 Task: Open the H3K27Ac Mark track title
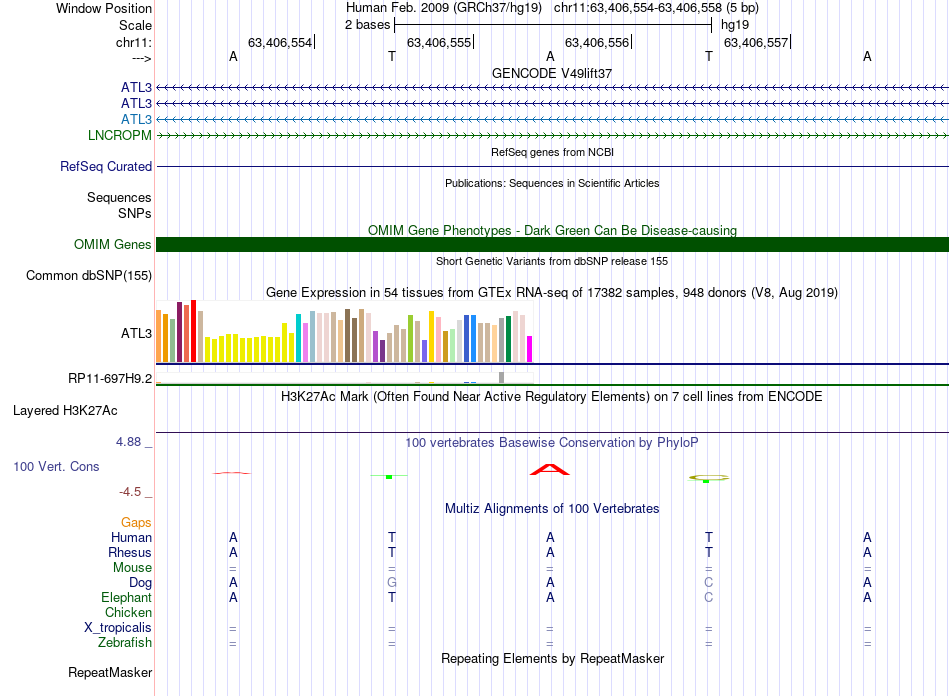[x=552, y=397]
